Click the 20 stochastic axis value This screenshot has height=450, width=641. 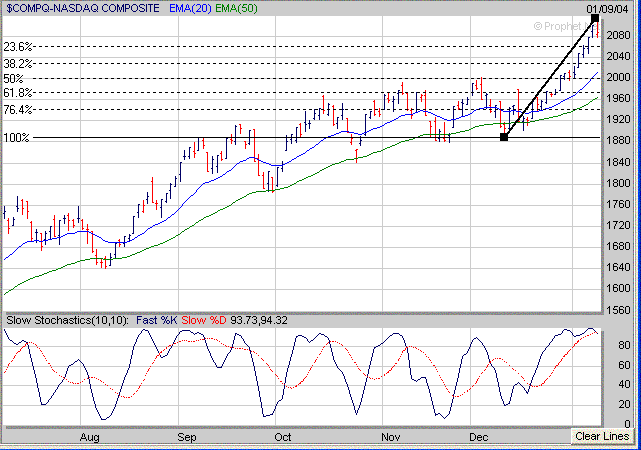624,404
